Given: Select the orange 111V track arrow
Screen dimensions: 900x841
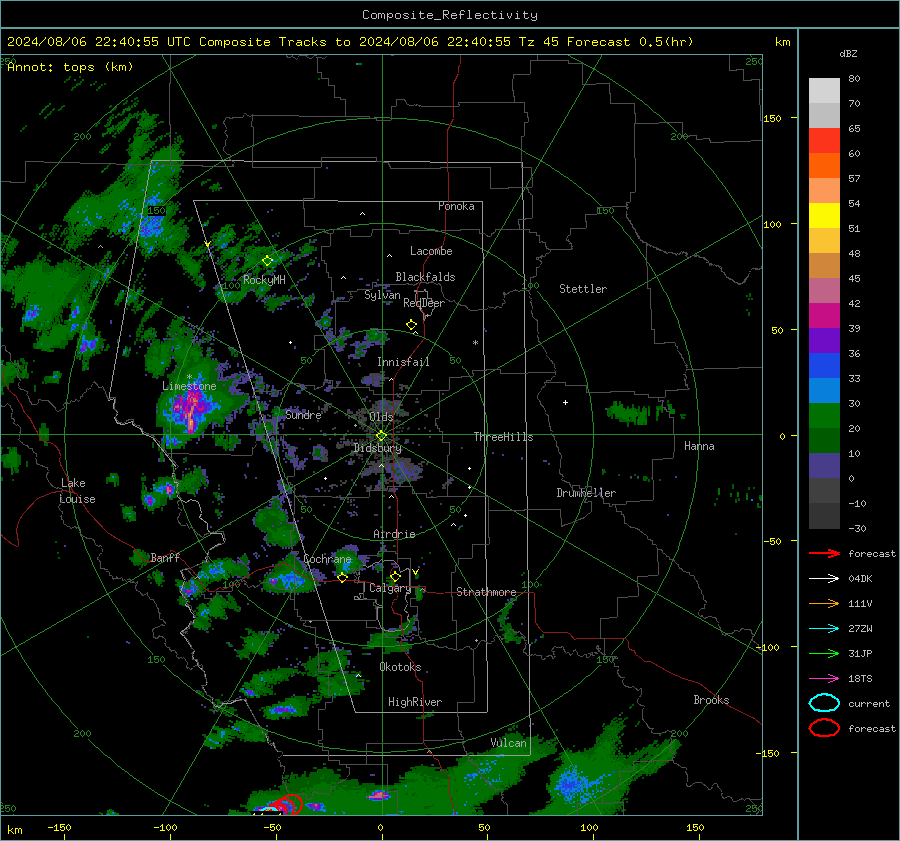Looking at the screenshot, I should pos(824,603).
